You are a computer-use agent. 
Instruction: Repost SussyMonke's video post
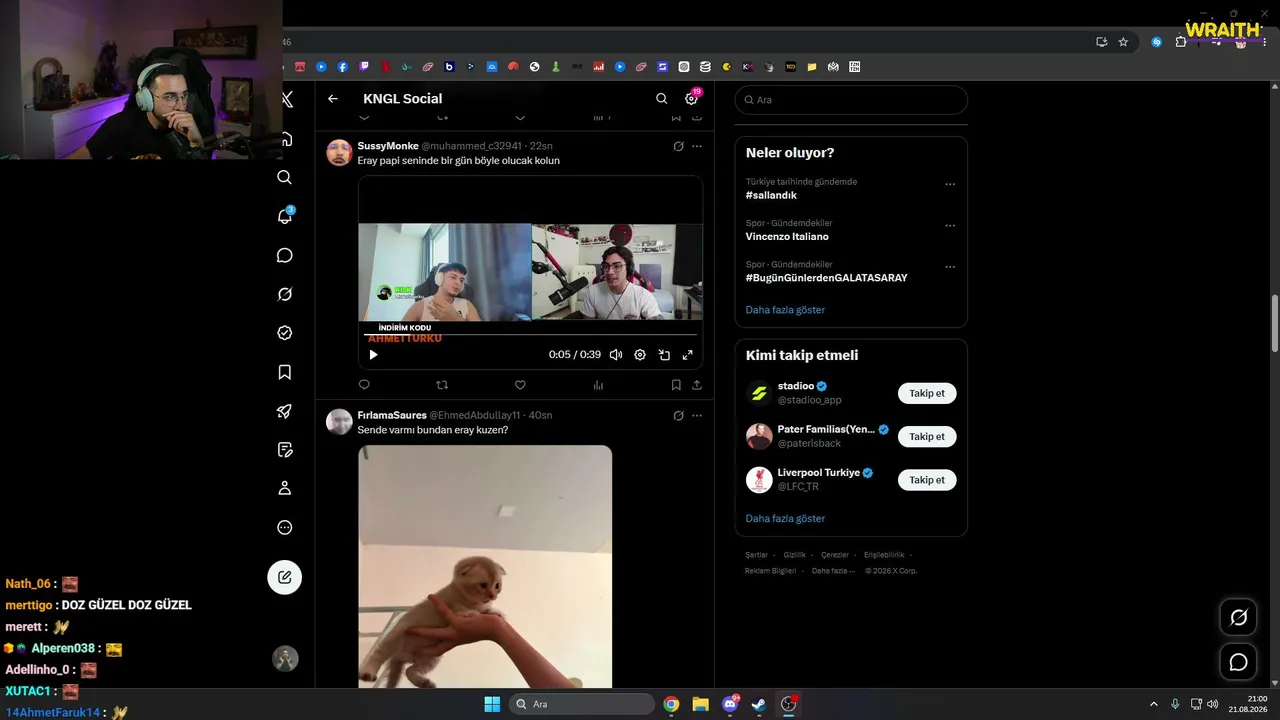point(442,385)
